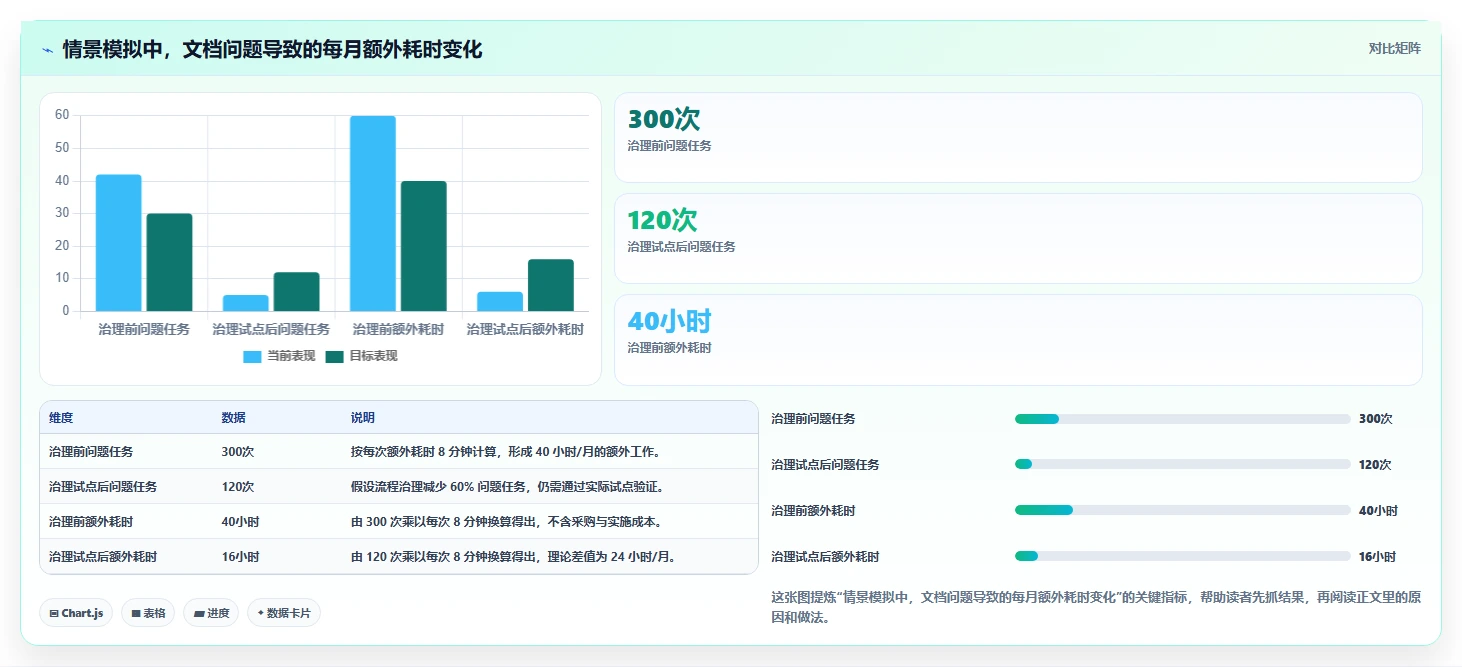Click the 120次 value beside the progress bar
The width and height of the screenshot is (1462, 667).
tap(1375, 465)
